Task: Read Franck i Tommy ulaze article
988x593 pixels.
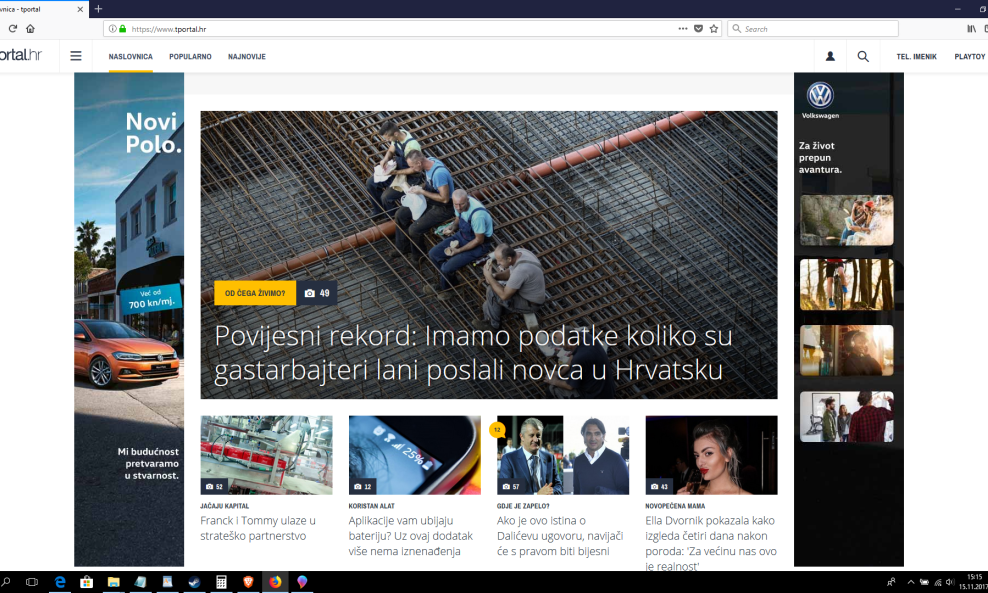Action: click(258, 528)
